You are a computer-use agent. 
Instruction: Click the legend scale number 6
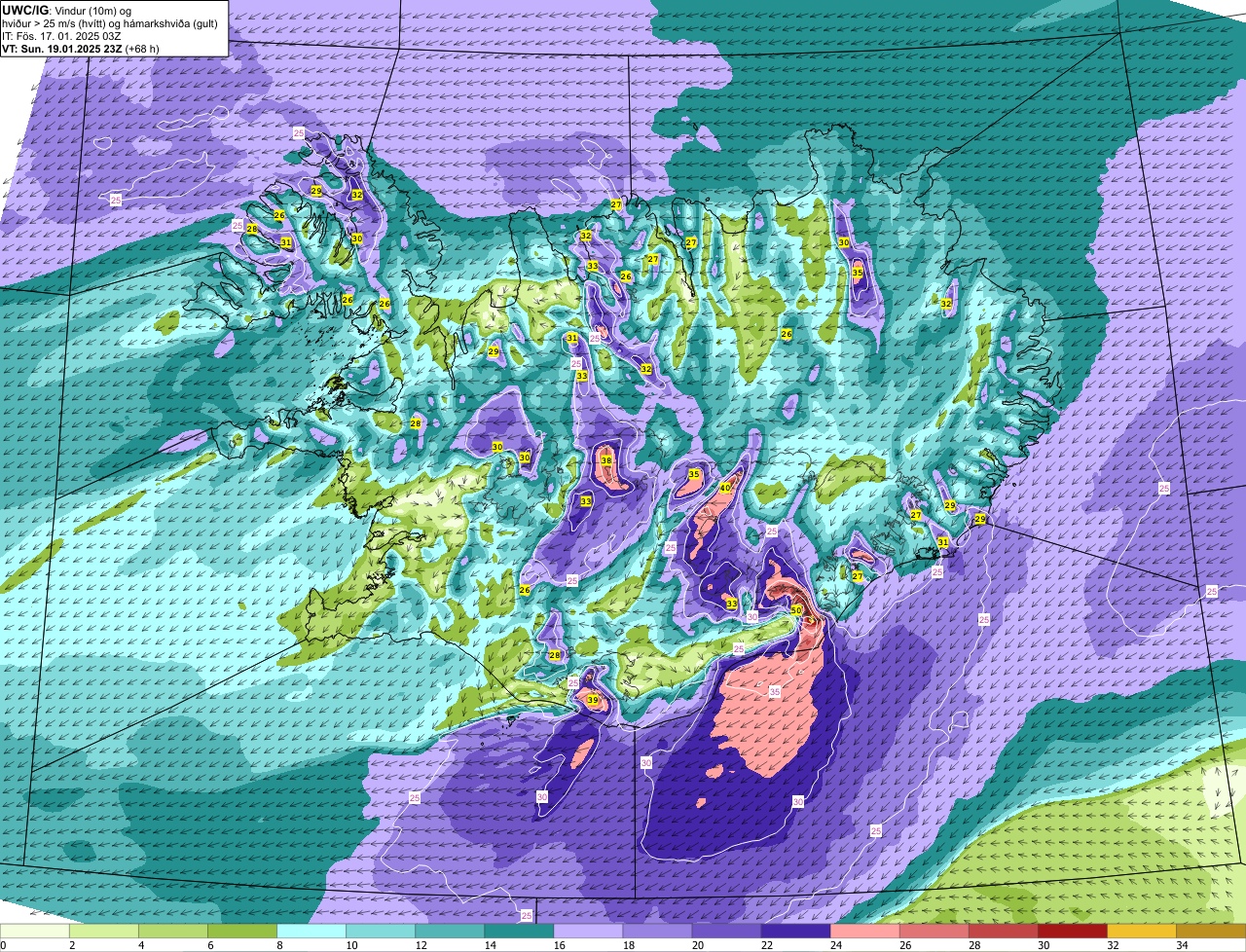tap(209, 945)
